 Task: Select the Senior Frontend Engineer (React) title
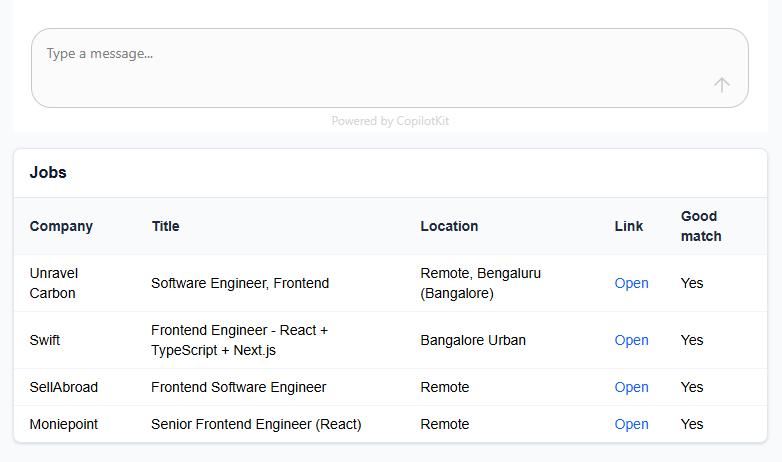(x=256, y=424)
